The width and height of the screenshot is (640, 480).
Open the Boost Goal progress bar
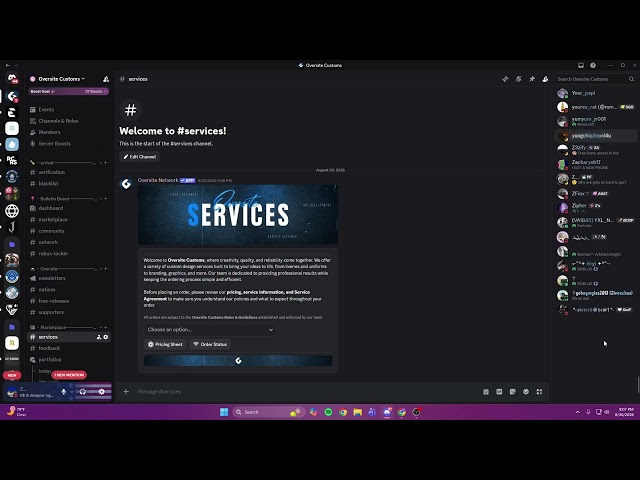click(69, 91)
